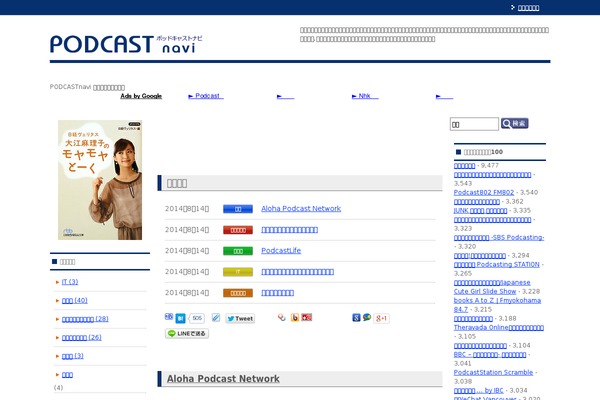Open the top-right header bar link
Viewport: 600px width, 400px height.
[528, 8]
